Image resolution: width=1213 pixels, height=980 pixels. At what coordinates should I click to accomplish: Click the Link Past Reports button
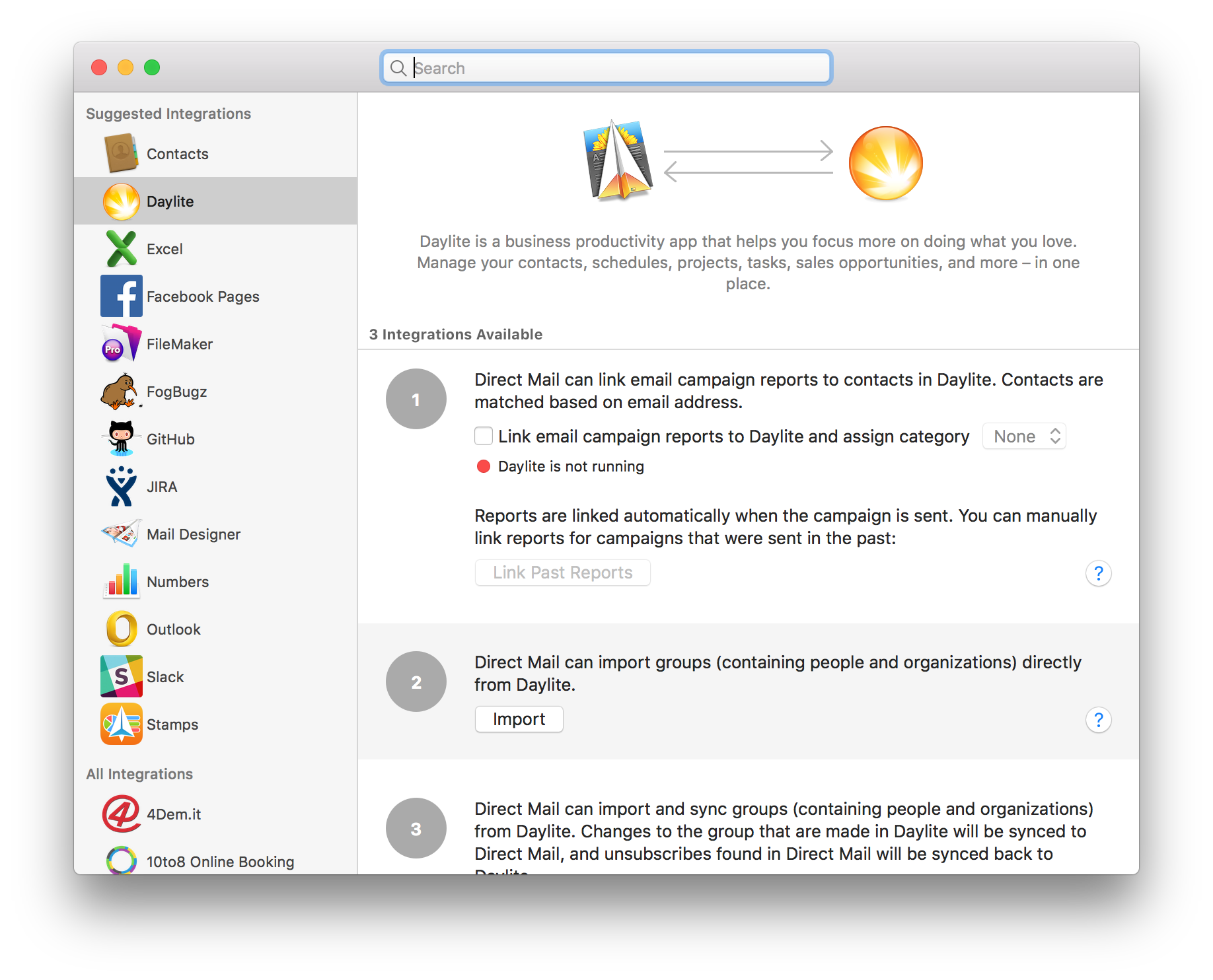coord(562,573)
